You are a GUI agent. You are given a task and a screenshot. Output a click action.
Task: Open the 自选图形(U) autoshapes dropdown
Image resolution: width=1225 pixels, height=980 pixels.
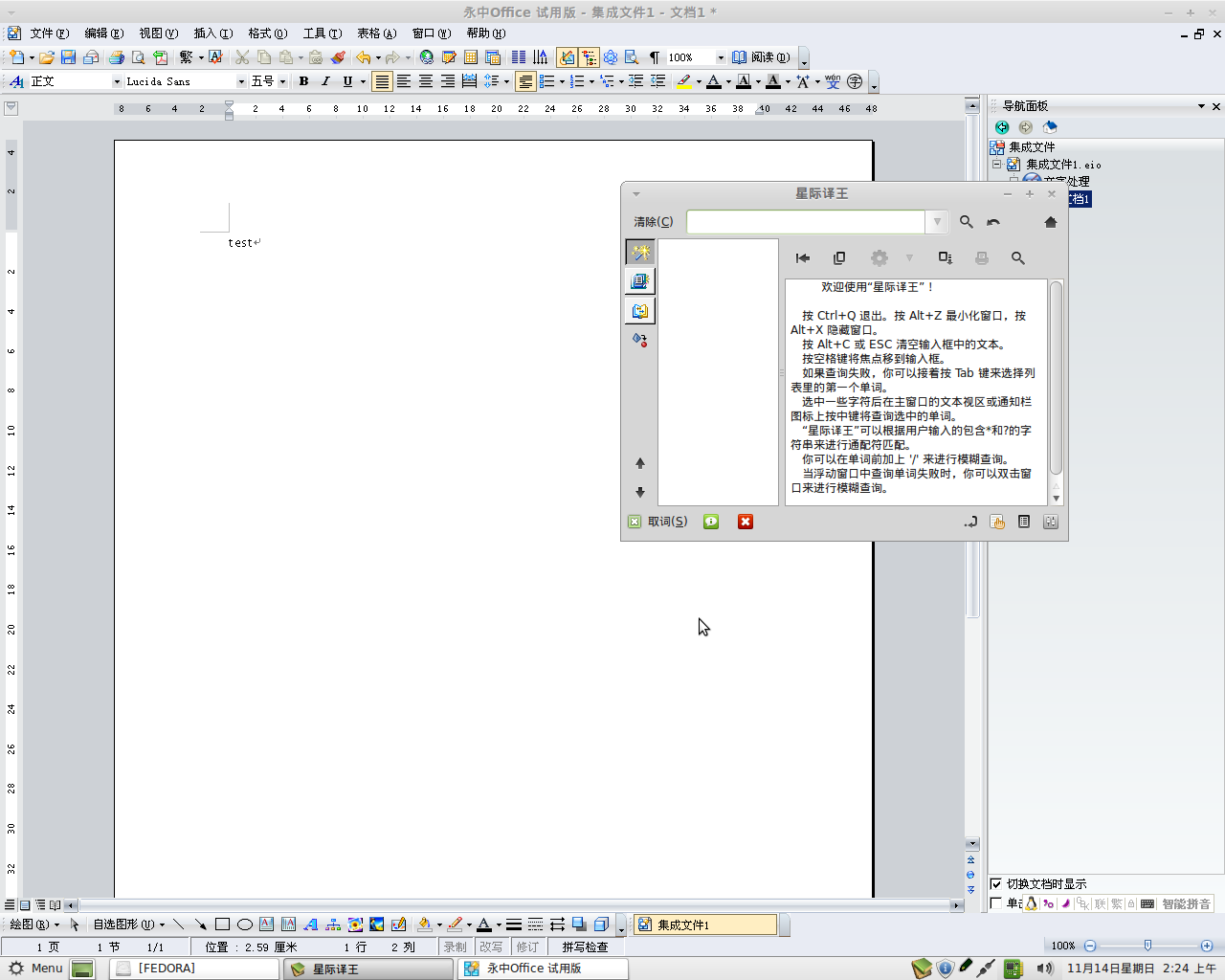[x=128, y=924]
